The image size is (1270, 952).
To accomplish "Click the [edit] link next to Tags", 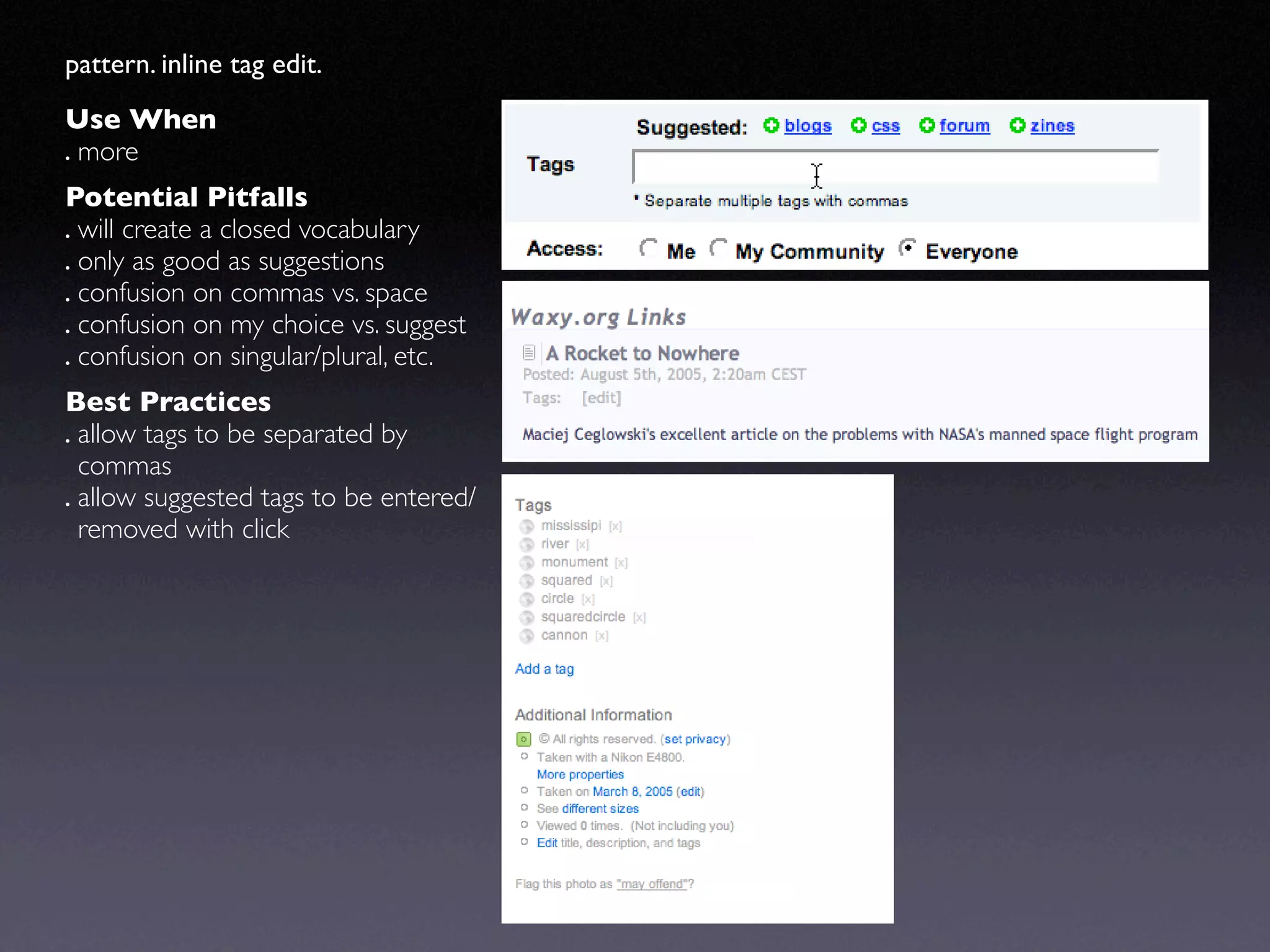I will (601, 398).
